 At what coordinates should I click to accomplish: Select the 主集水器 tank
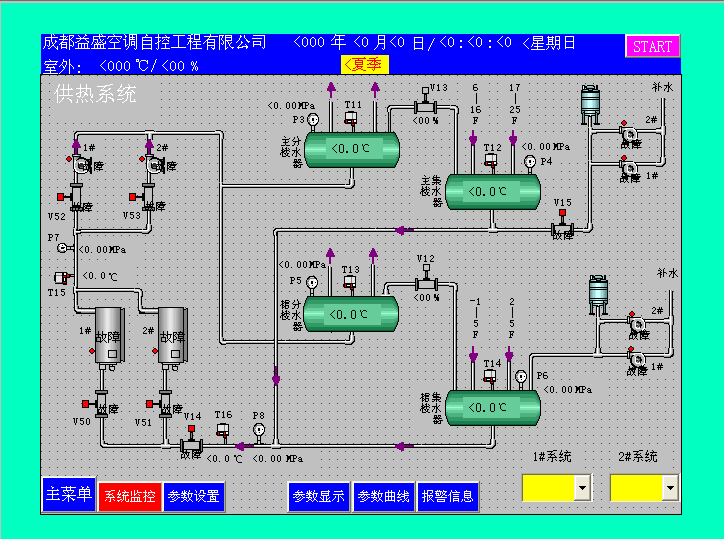(493, 192)
